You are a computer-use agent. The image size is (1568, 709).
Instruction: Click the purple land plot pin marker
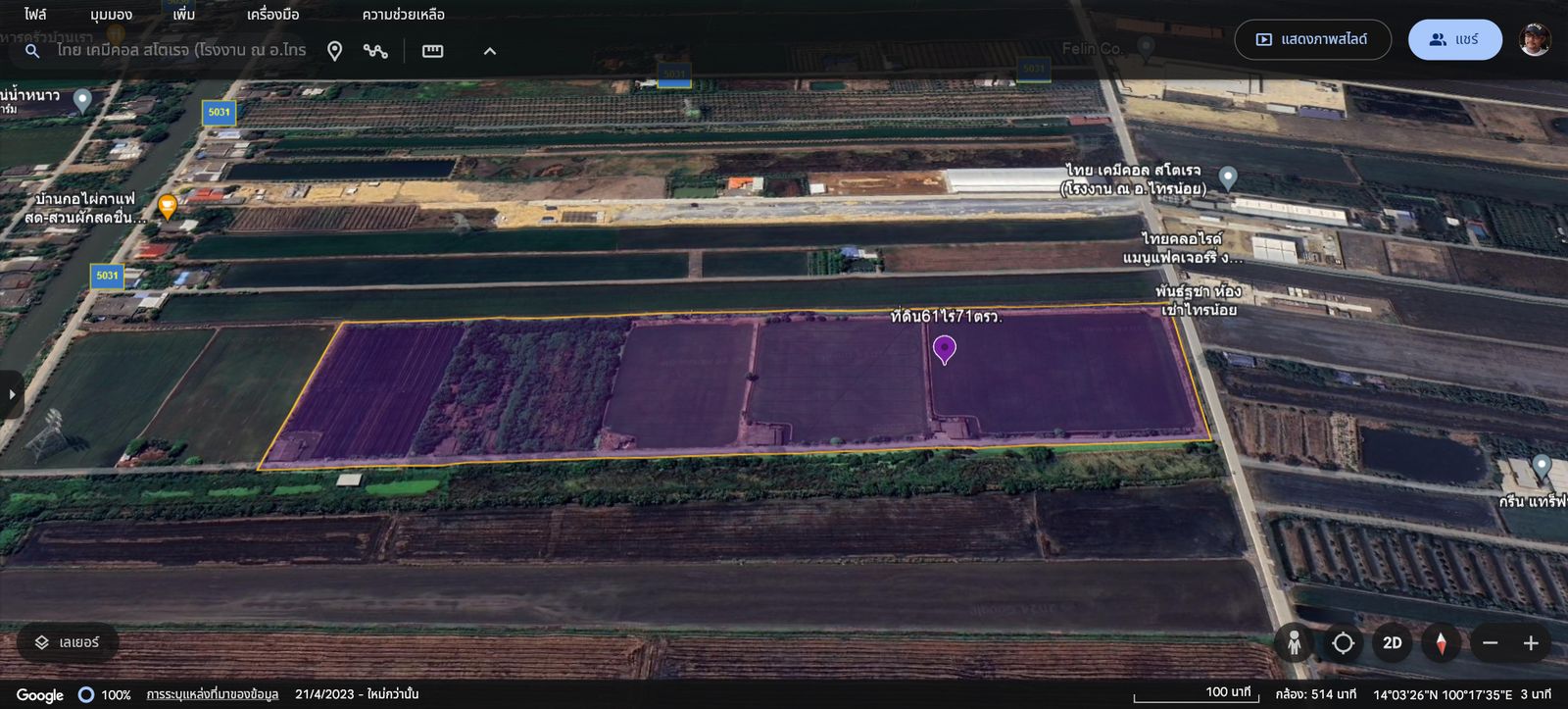(x=944, y=349)
